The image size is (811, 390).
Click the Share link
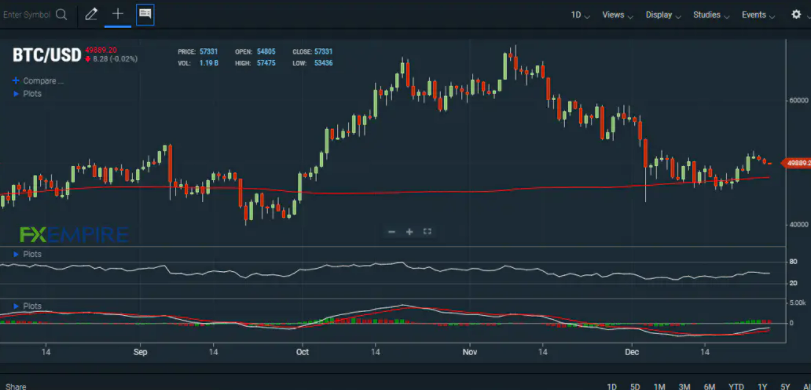click(17, 386)
